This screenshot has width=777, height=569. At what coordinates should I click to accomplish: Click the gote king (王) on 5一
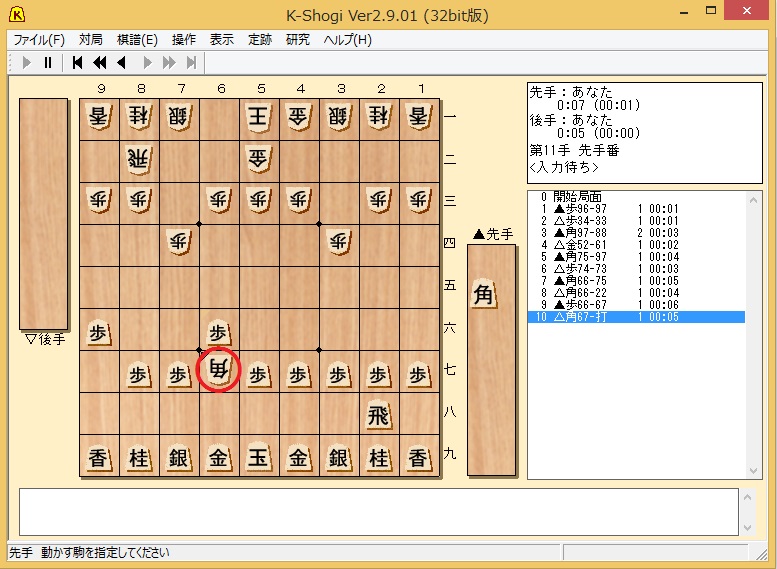tap(259, 117)
